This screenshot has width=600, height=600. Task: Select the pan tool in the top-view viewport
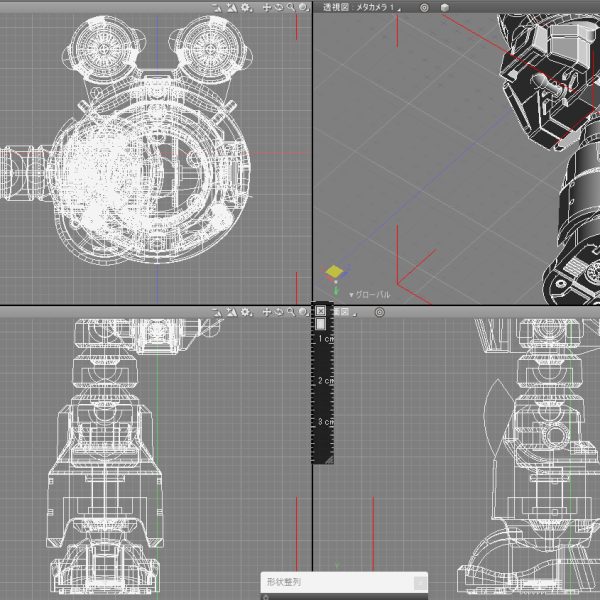(x=266, y=7)
